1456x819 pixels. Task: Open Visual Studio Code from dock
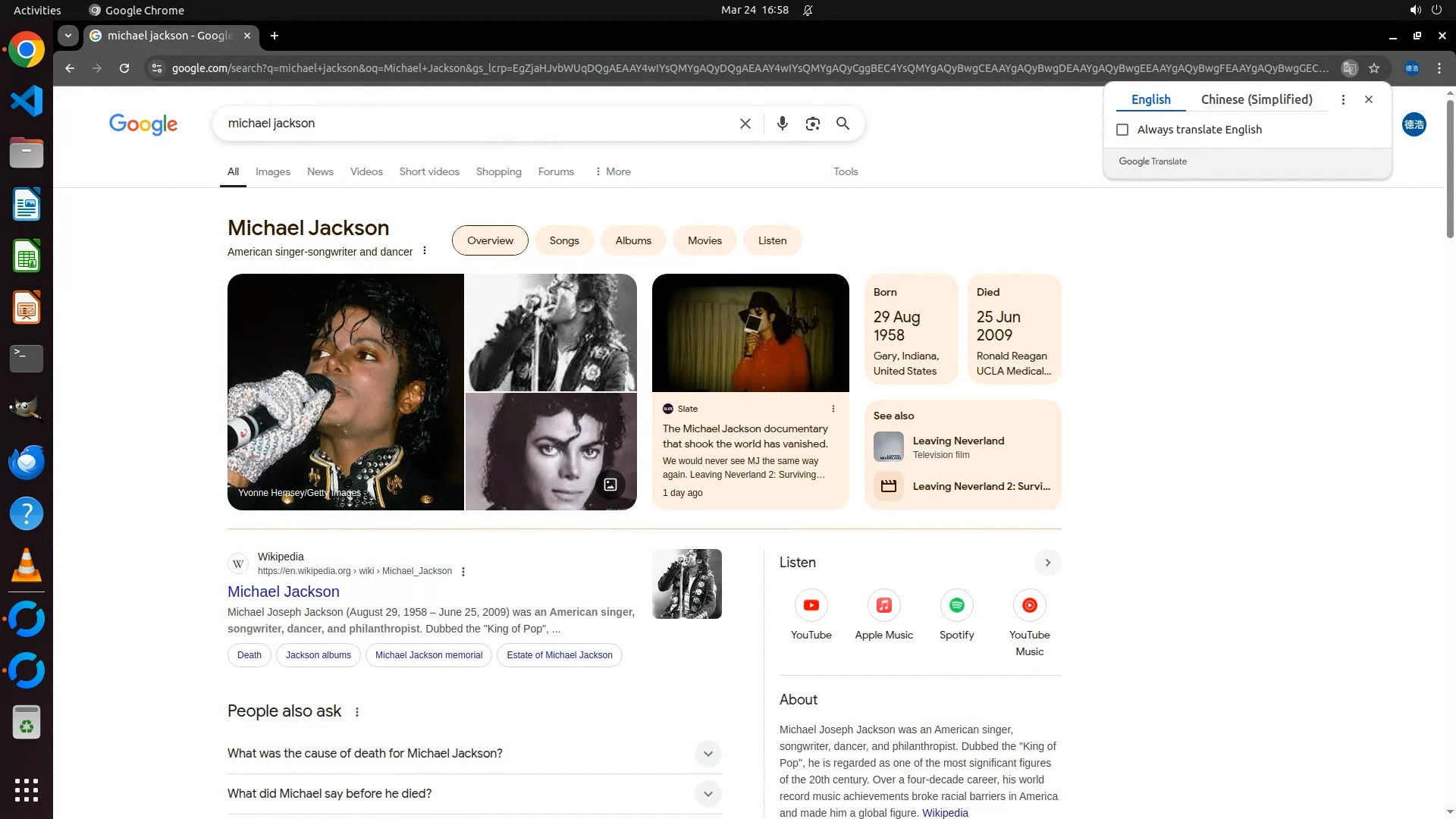pyautogui.click(x=27, y=102)
